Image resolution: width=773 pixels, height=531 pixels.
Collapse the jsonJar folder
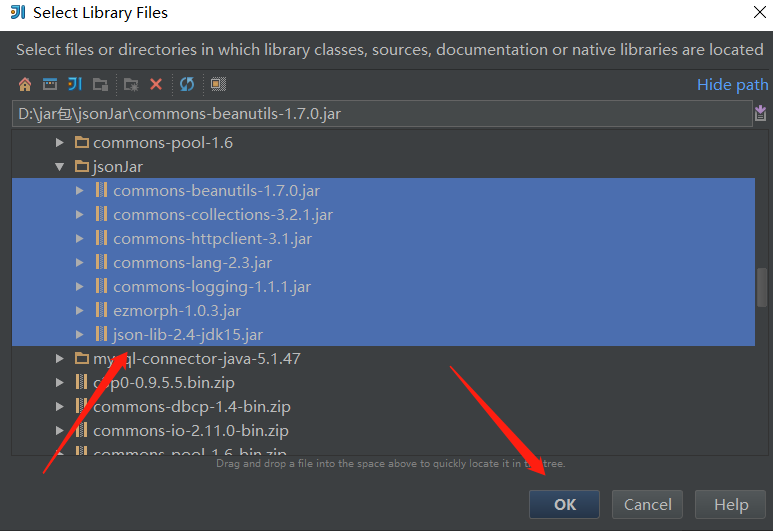point(60,167)
